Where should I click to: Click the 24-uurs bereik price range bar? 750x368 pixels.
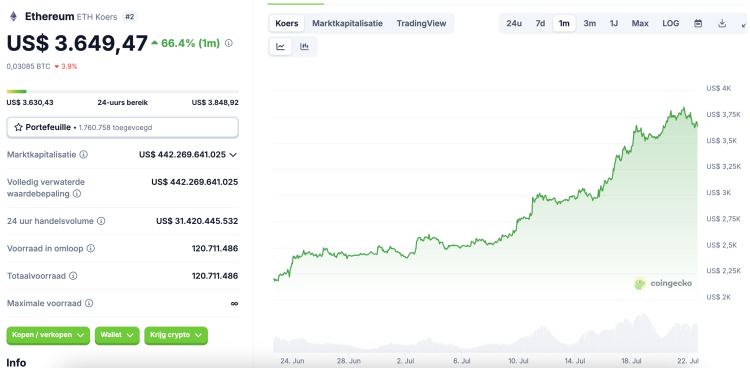pos(122,91)
